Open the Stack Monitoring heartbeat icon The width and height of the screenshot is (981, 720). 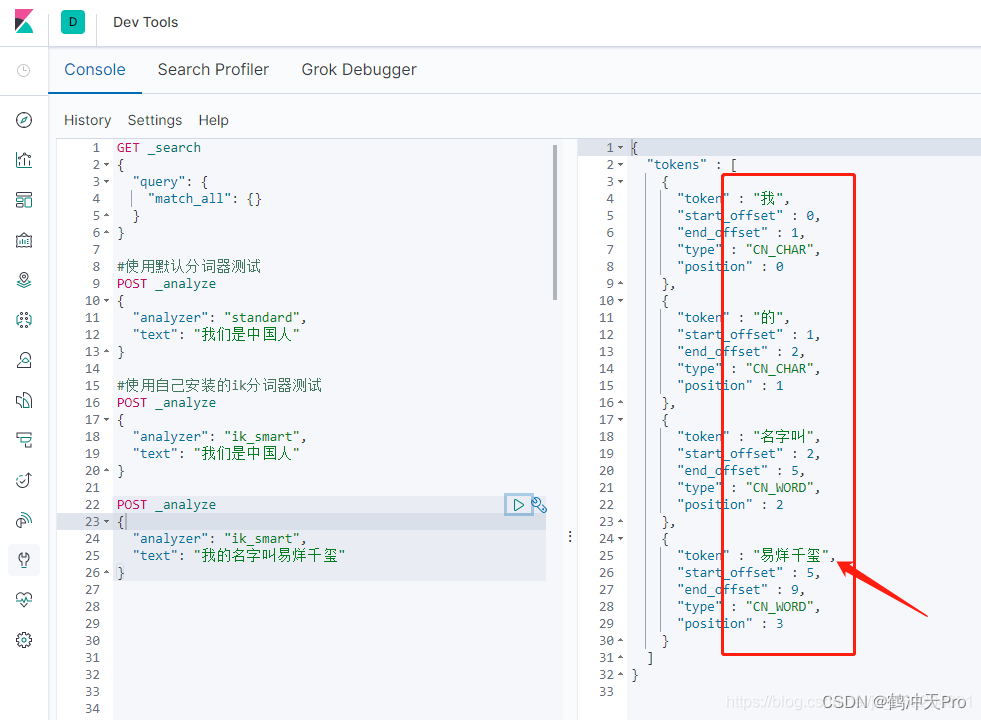pyautogui.click(x=24, y=600)
